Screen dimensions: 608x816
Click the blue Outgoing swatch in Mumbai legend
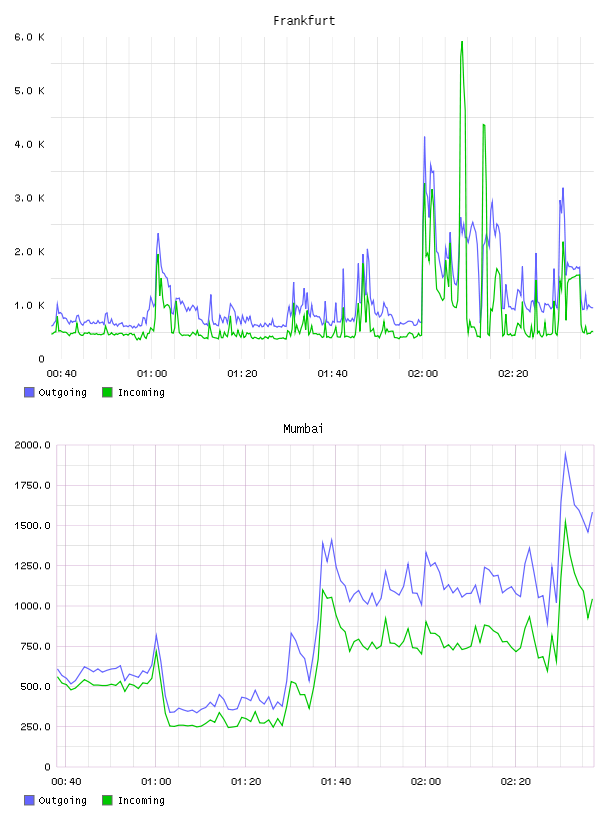29,800
